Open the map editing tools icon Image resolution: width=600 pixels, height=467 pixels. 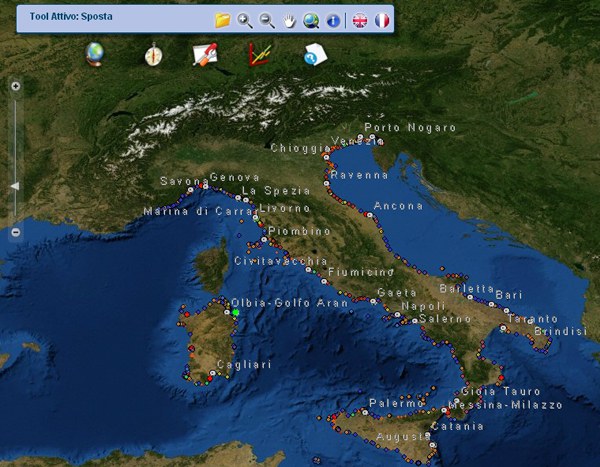[x=205, y=54]
